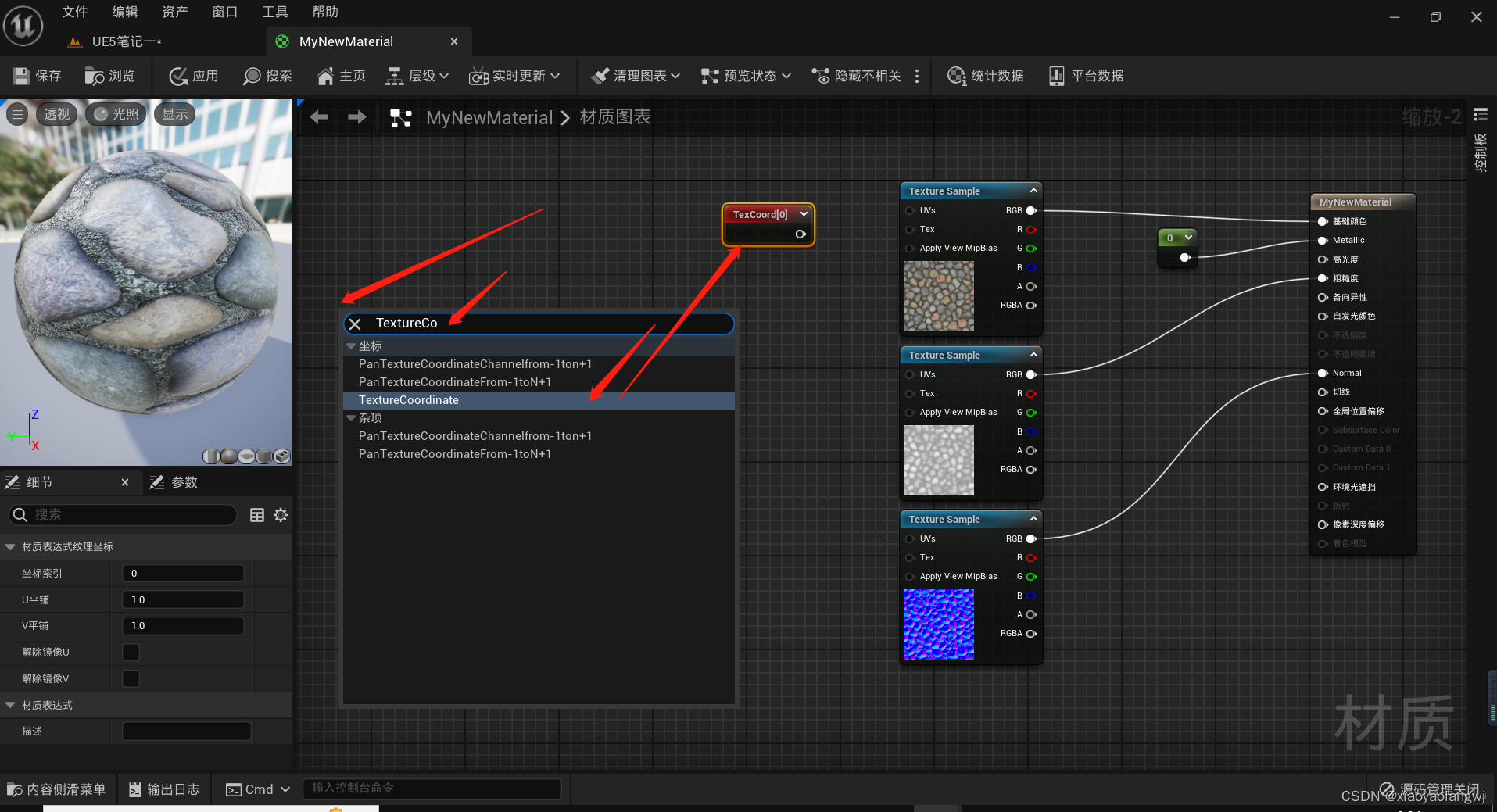
Task: Toggle 统计数据 stats display
Action: pyautogui.click(x=985, y=76)
